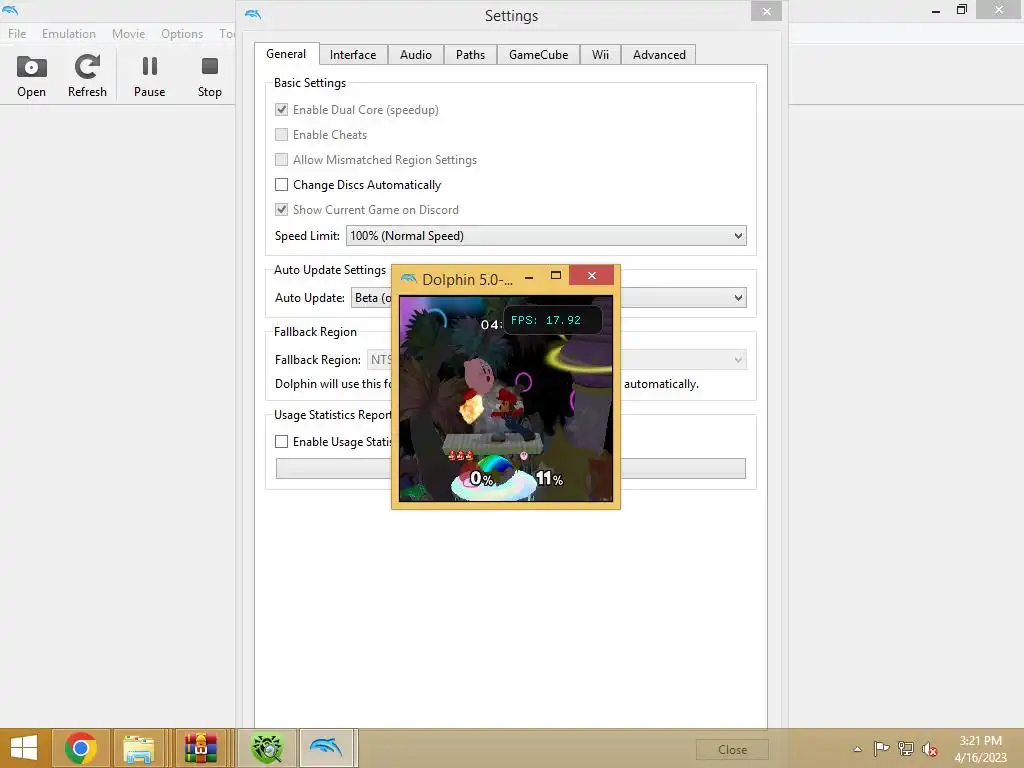The height and width of the screenshot is (768, 1024).
Task: Toggle Show Current Game on Discord
Action: tap(281, 210)
